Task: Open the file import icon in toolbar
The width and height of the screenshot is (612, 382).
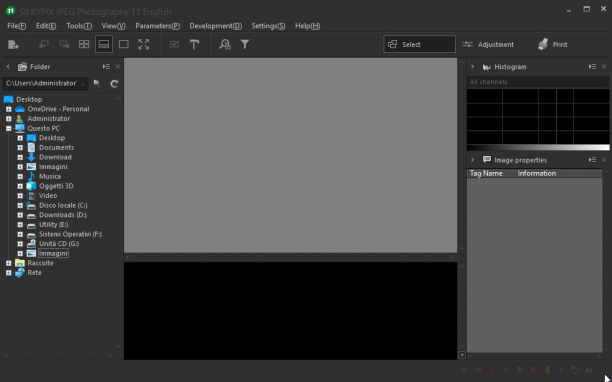Action: coord(13,44)
